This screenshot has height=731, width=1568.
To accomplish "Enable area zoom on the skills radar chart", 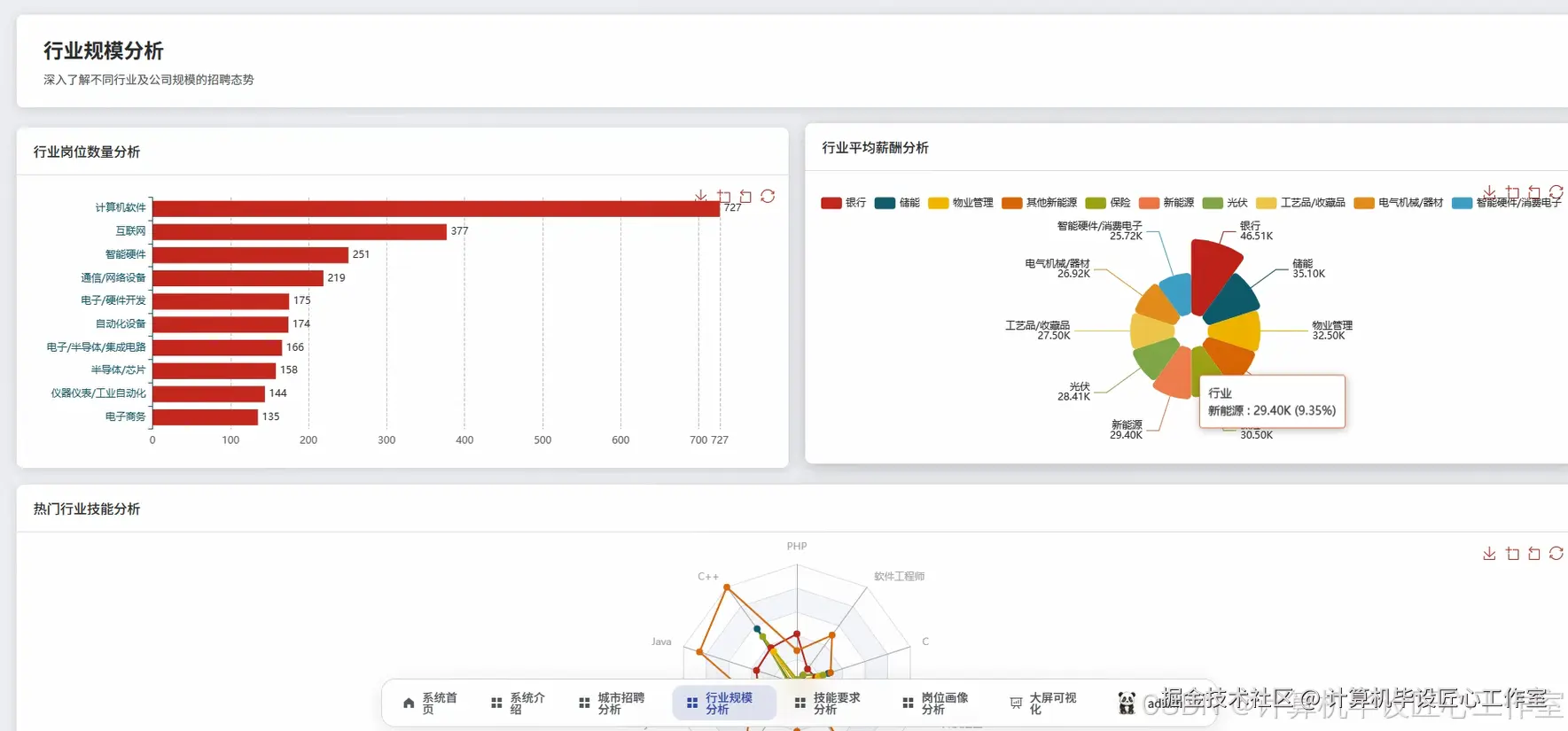I will click(x=1512, y=553).
